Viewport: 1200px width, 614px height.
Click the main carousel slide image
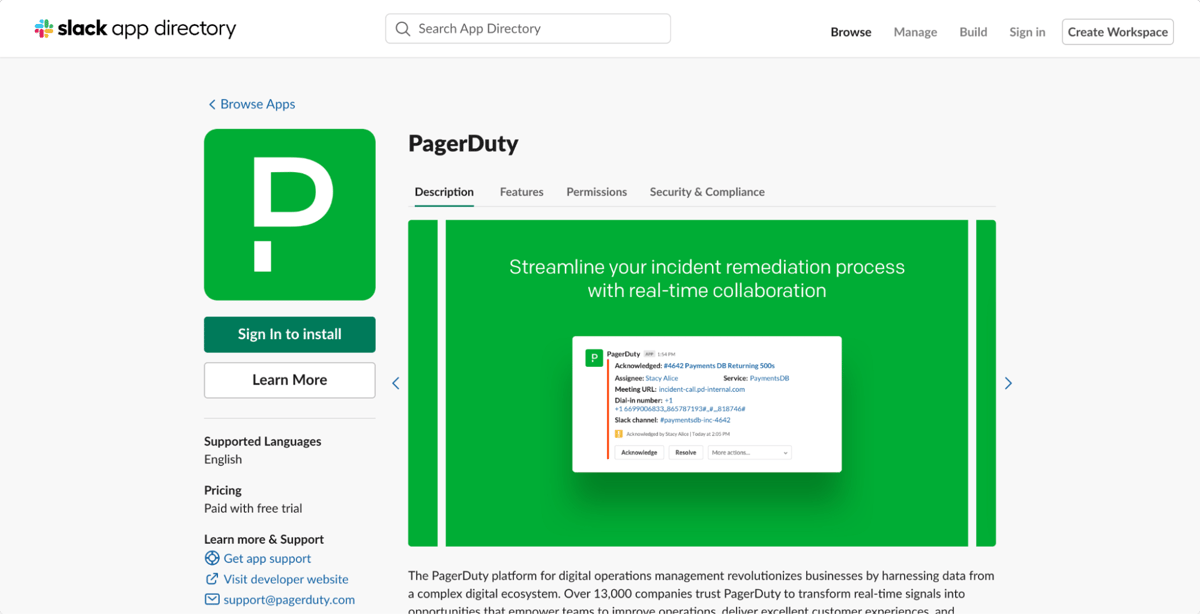tap(707, 383)
